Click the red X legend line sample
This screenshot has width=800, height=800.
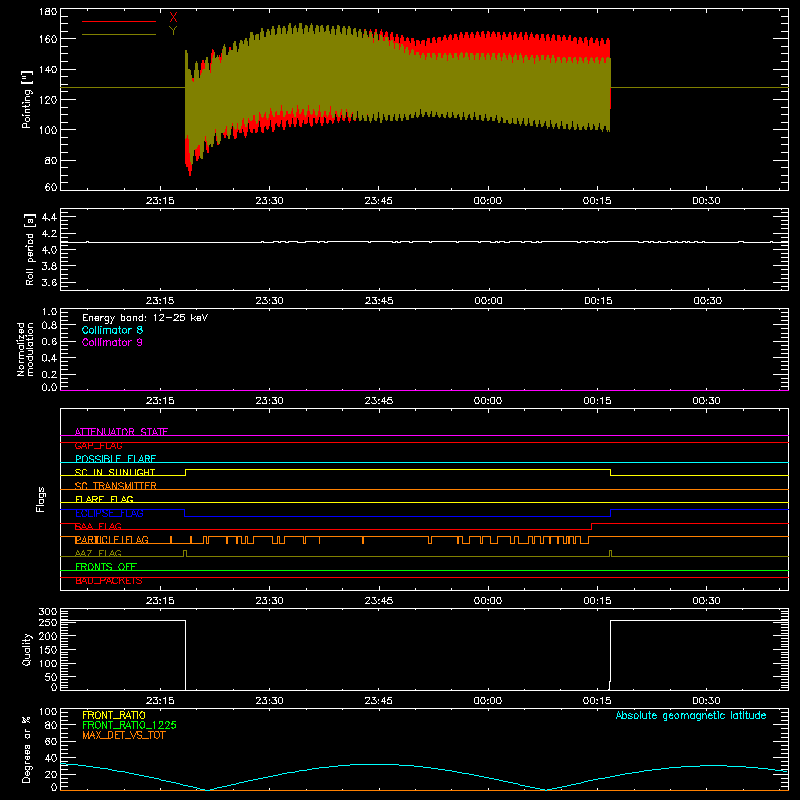pyautogui.click(x=119, y=21)
